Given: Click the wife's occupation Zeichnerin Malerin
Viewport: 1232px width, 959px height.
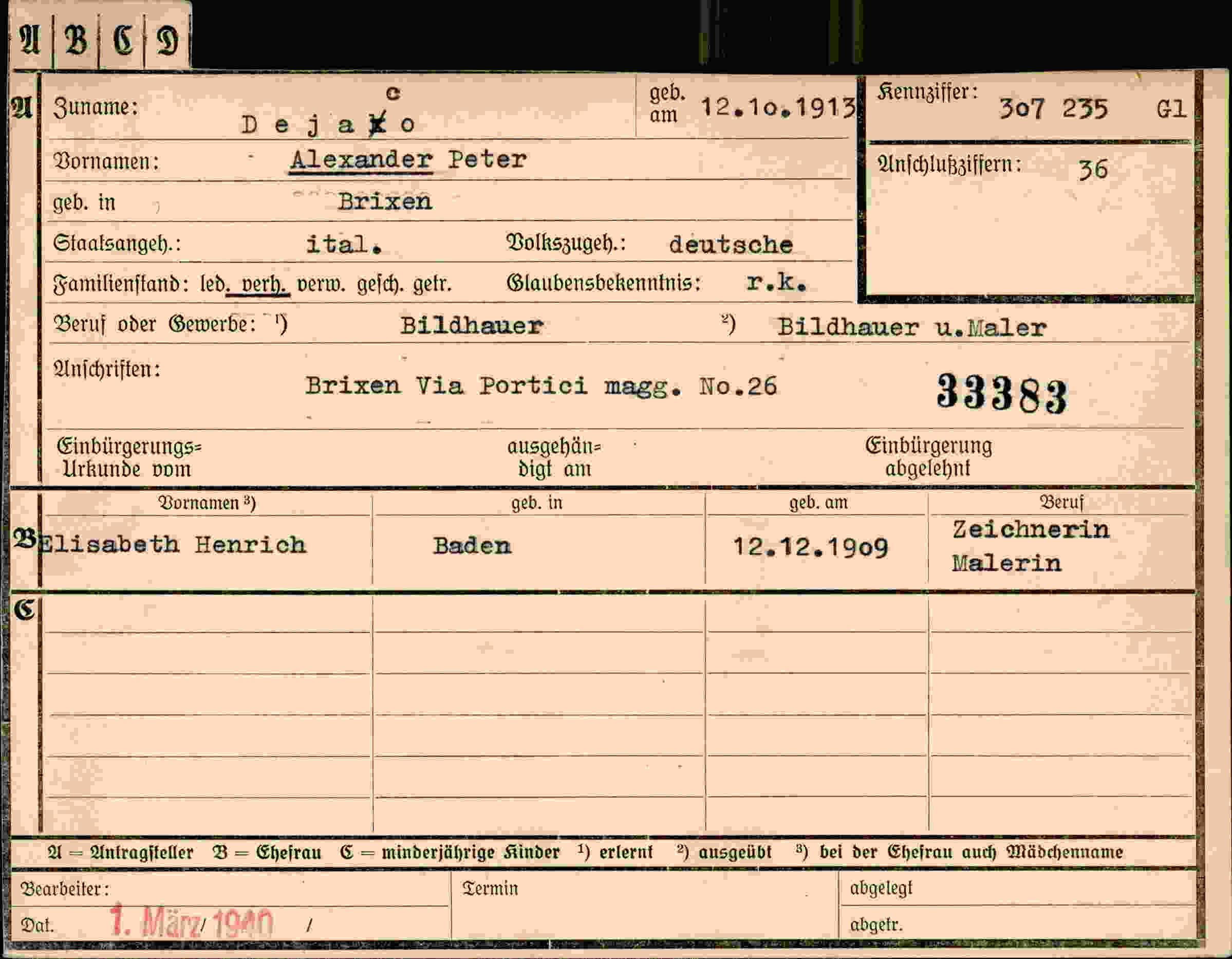Looking at the screenshot, I should click(x=1031, y=546).
